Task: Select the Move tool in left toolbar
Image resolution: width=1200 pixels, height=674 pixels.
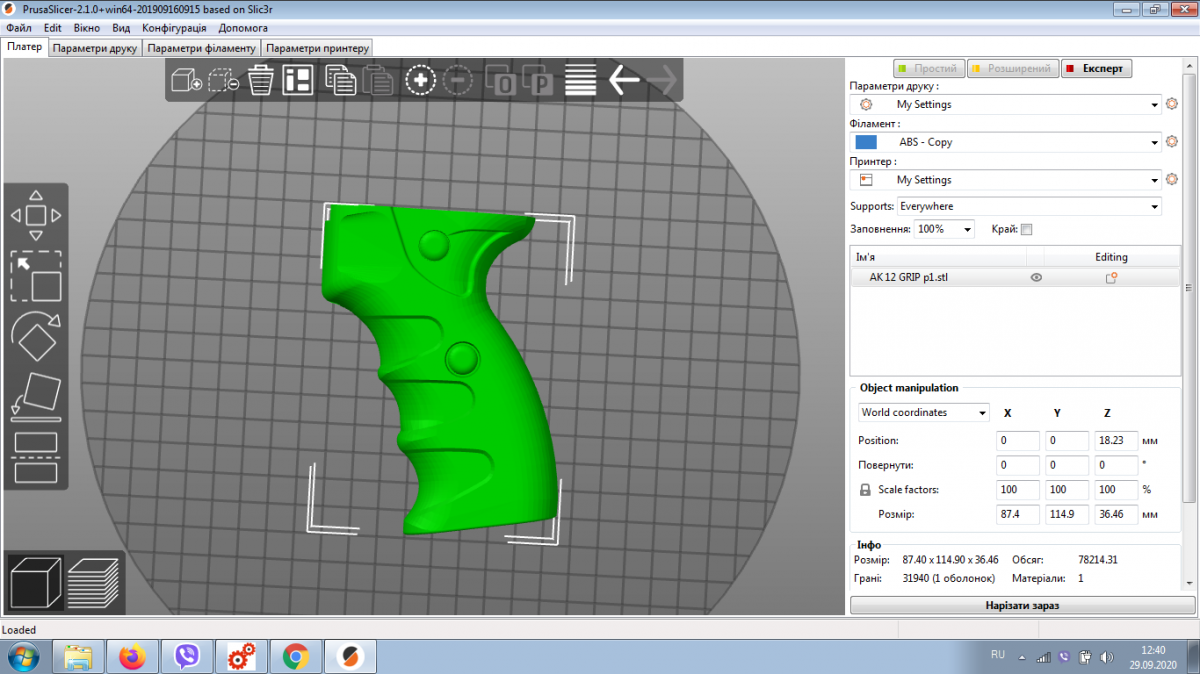Action: (36, 215)
